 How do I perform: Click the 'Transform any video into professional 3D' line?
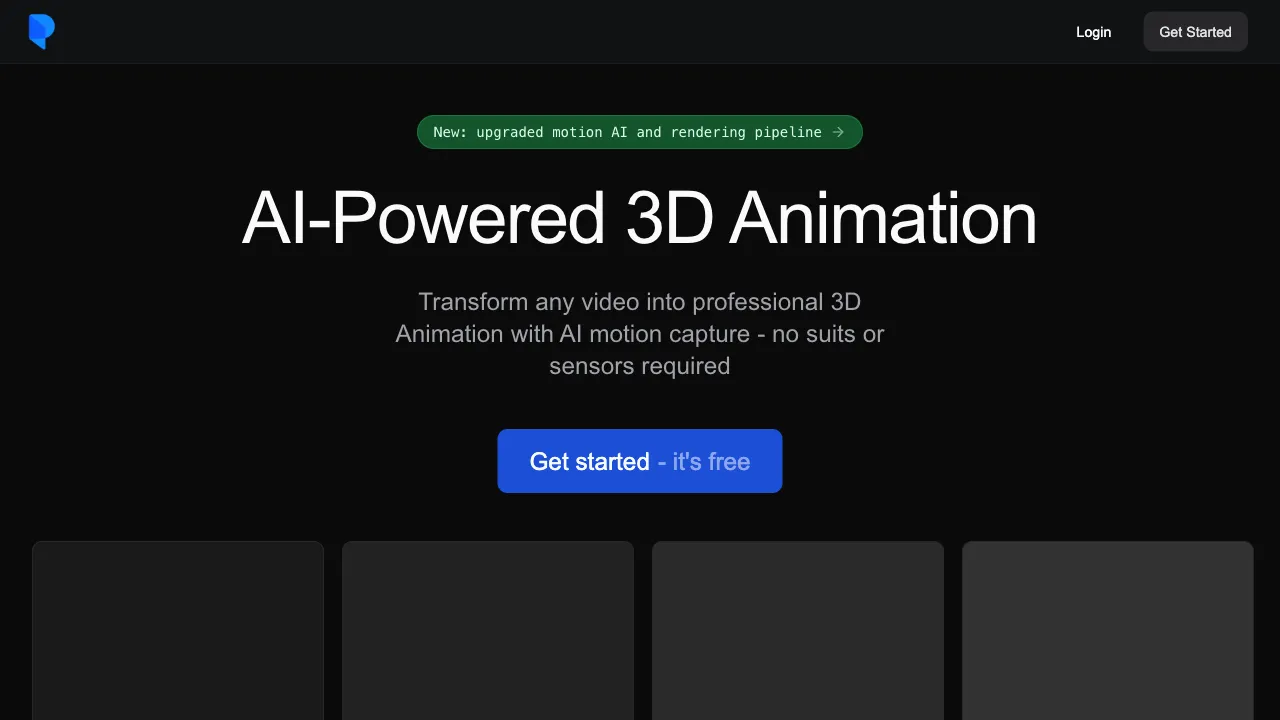coord(640,302)
